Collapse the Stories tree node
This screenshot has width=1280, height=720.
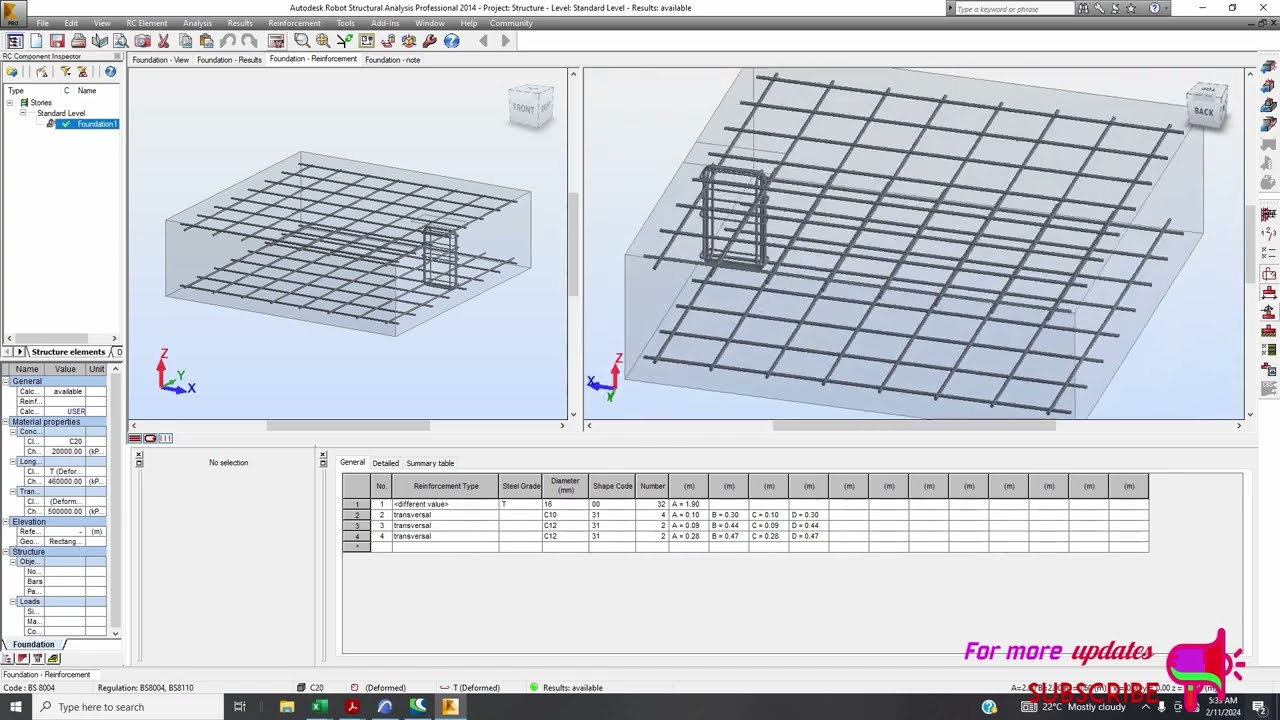[x=10, y=102]
